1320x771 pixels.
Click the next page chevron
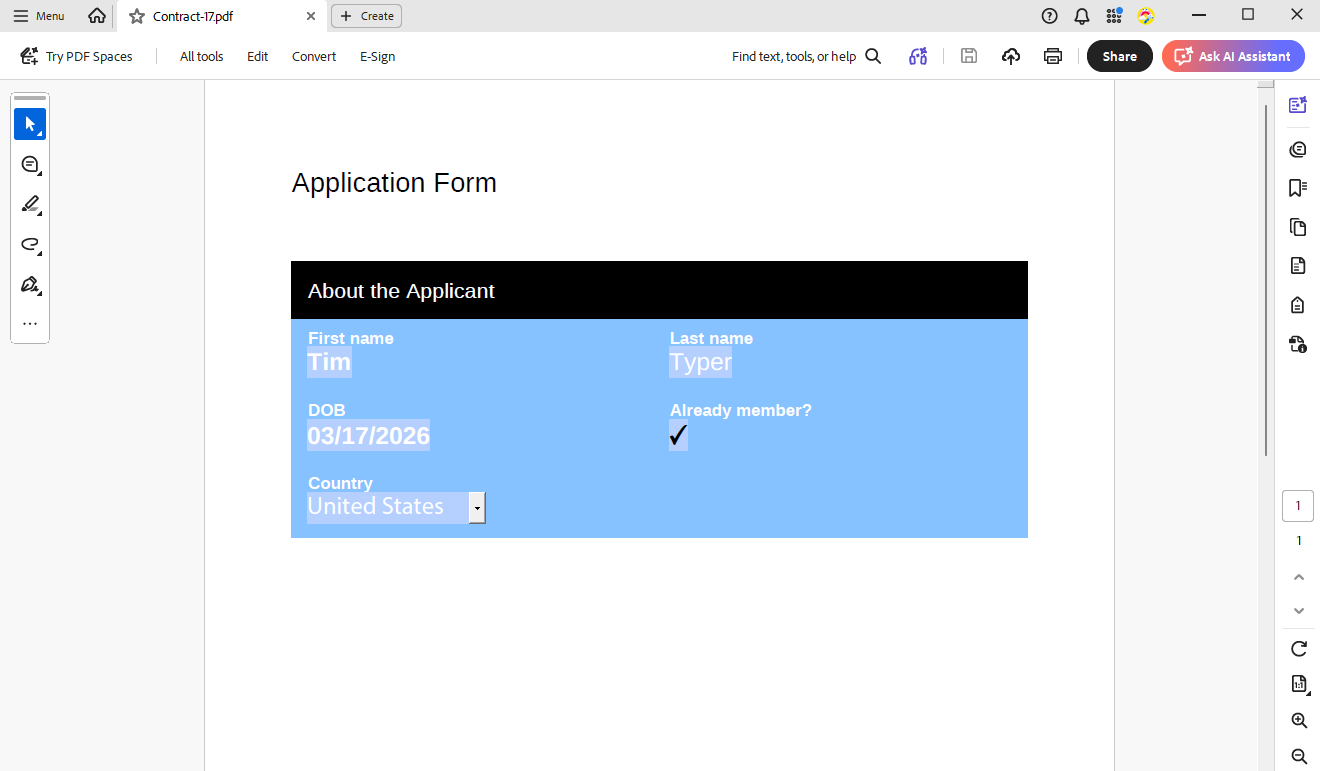[x=1298, y=610]
